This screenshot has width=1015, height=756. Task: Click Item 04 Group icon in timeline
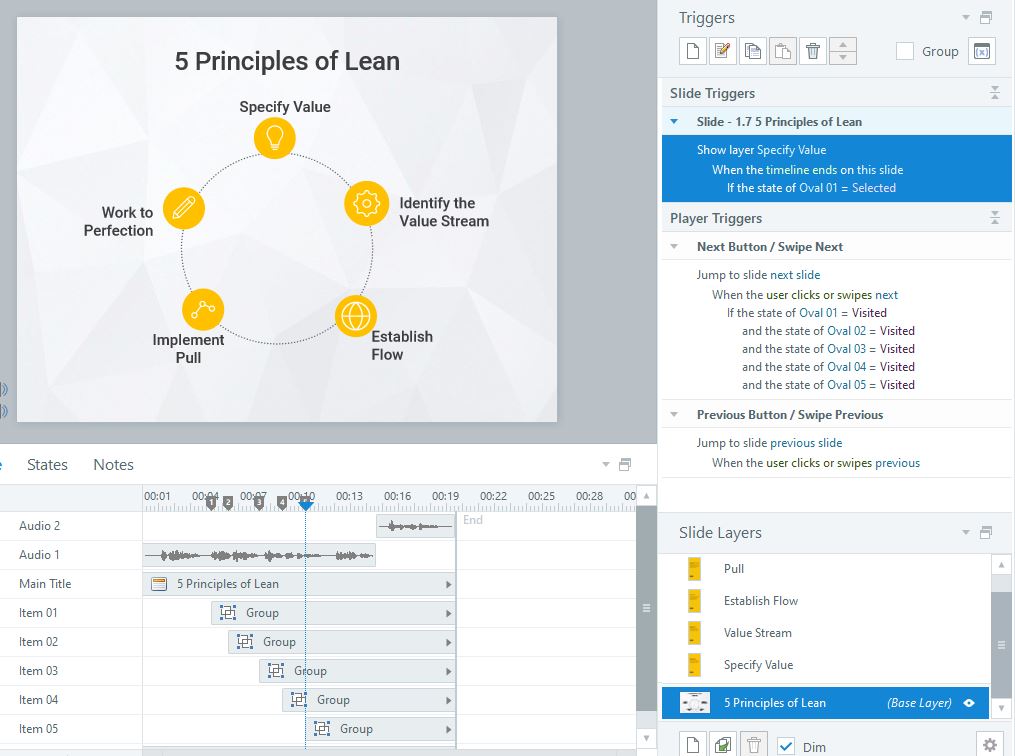click(x=298, y=700)
